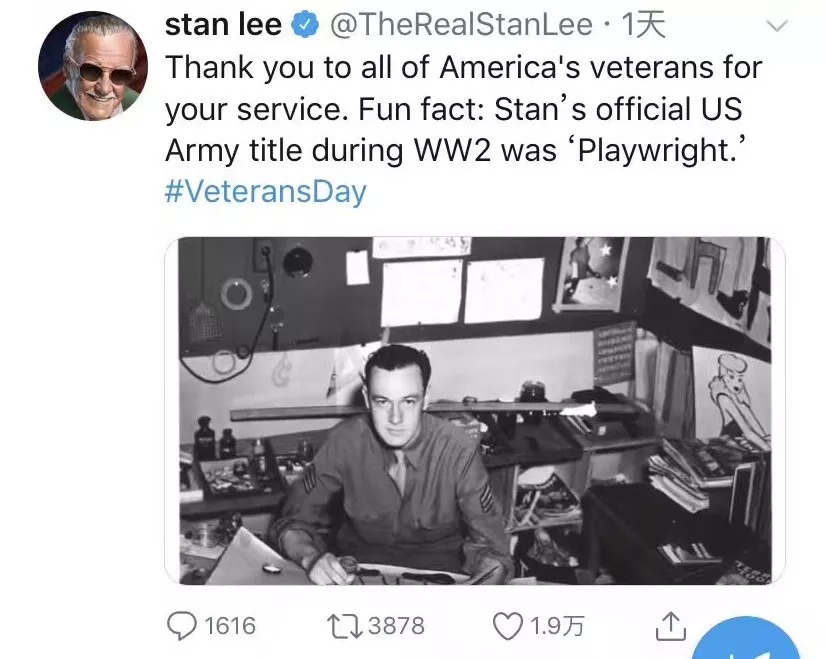Open the black-and-white army photo

[x=474, y=410]
